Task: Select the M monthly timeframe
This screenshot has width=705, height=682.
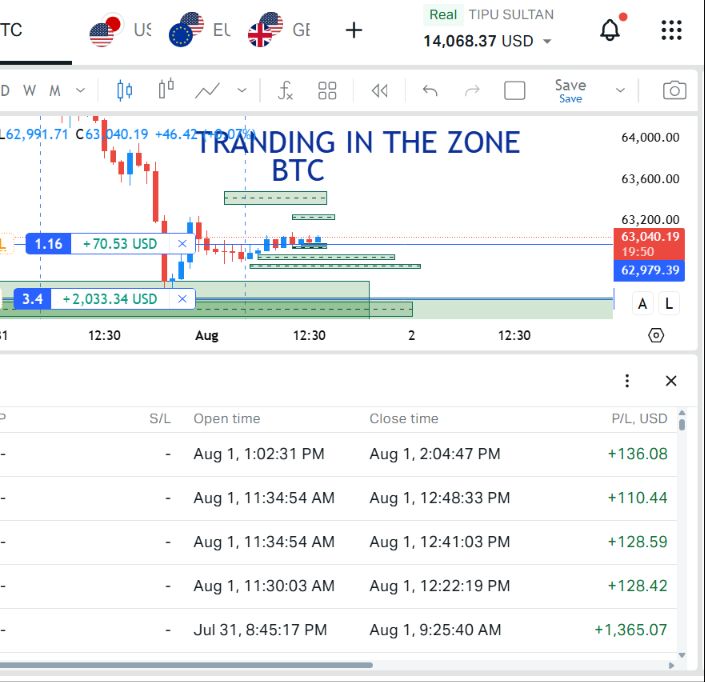Action: click(54, 90)
